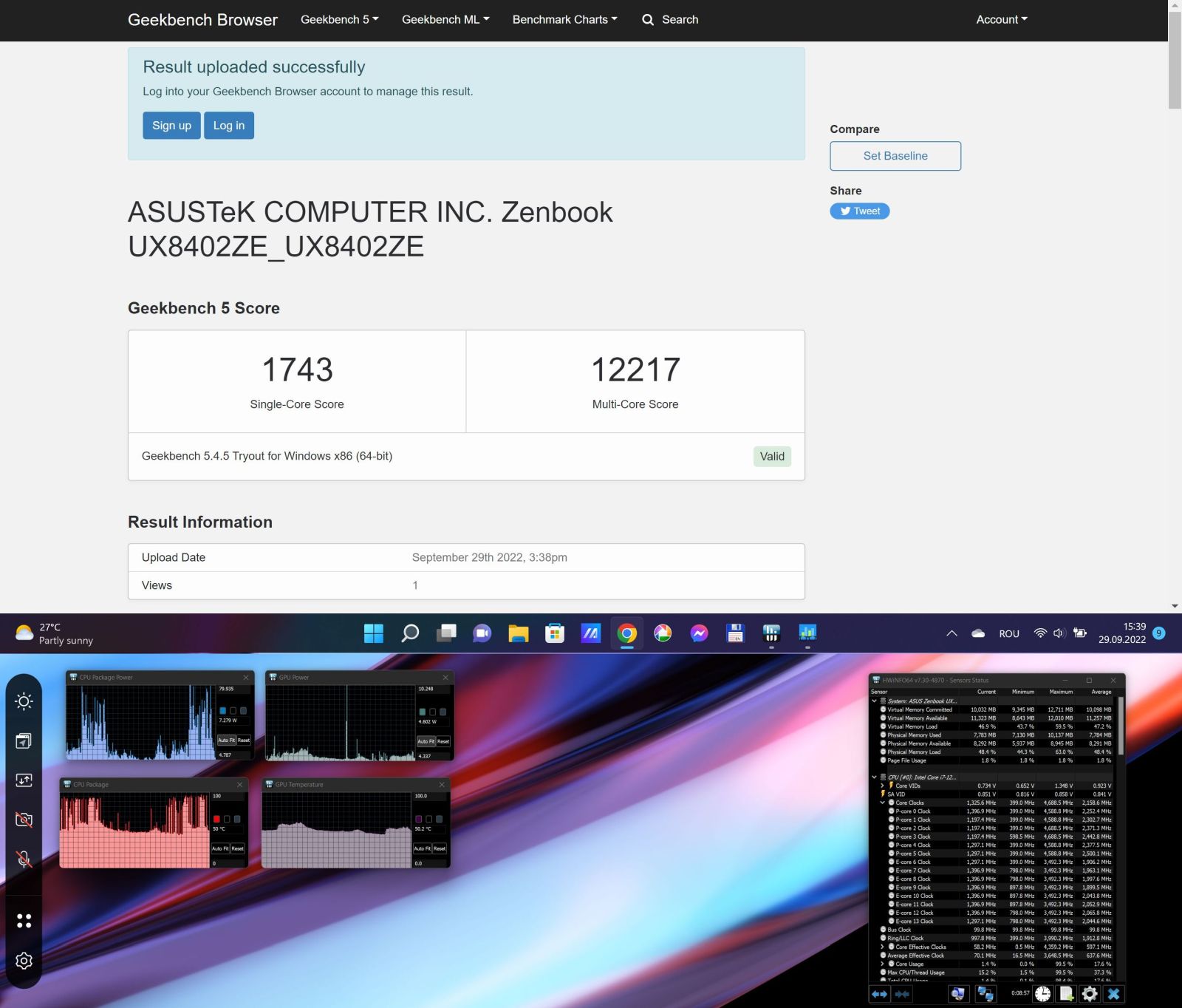1182x1008 pixels.
Task: Click the Average column header in HWiNFO
Action: click(1101, 692)
